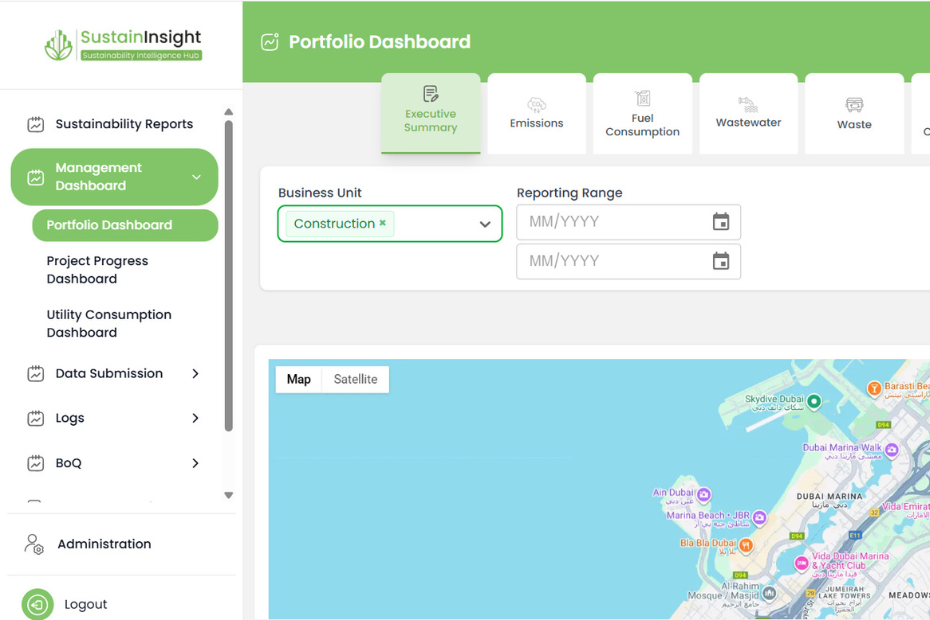This screenshot has height=620, width=930.
Task: Click the Administration user-gear icon
Action: click(x=34, y=544)
